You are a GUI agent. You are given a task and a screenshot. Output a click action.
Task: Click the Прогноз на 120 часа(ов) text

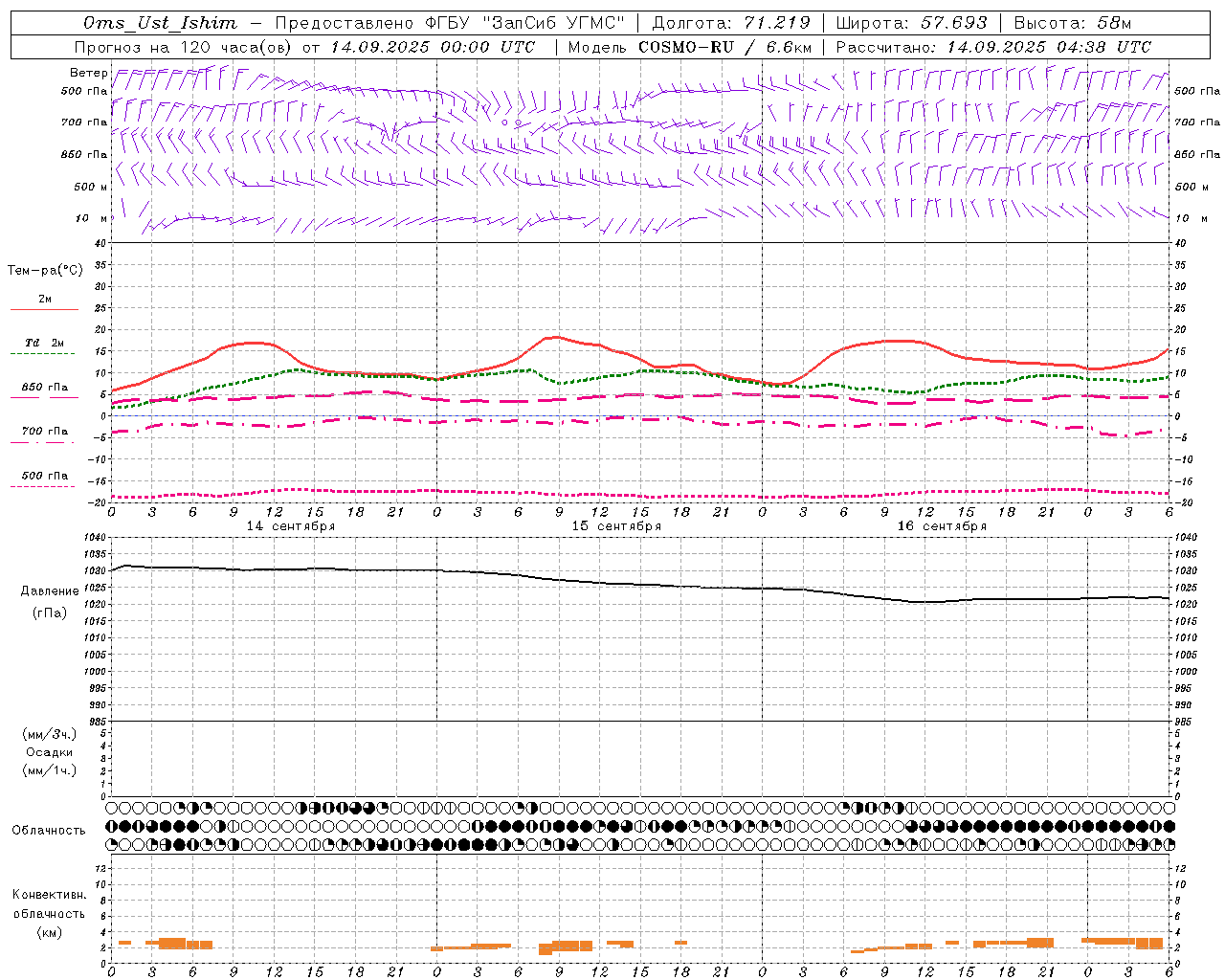[x=184, y=47]
